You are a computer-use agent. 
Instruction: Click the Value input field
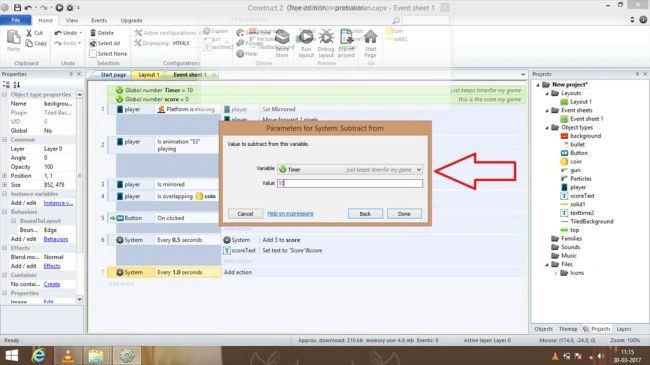coord(350,183)
